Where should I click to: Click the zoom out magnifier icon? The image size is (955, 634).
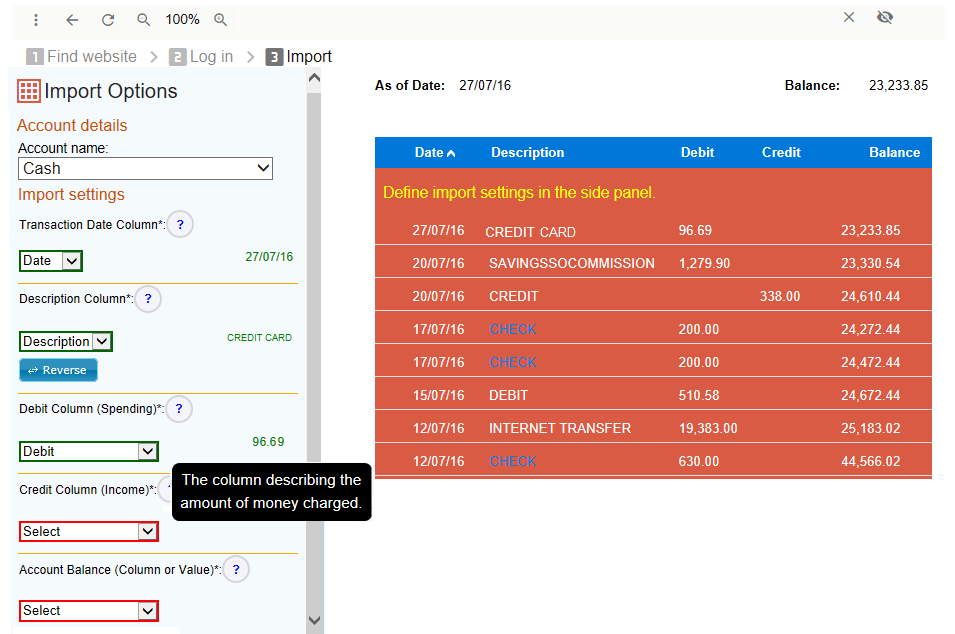pos(144,20)
